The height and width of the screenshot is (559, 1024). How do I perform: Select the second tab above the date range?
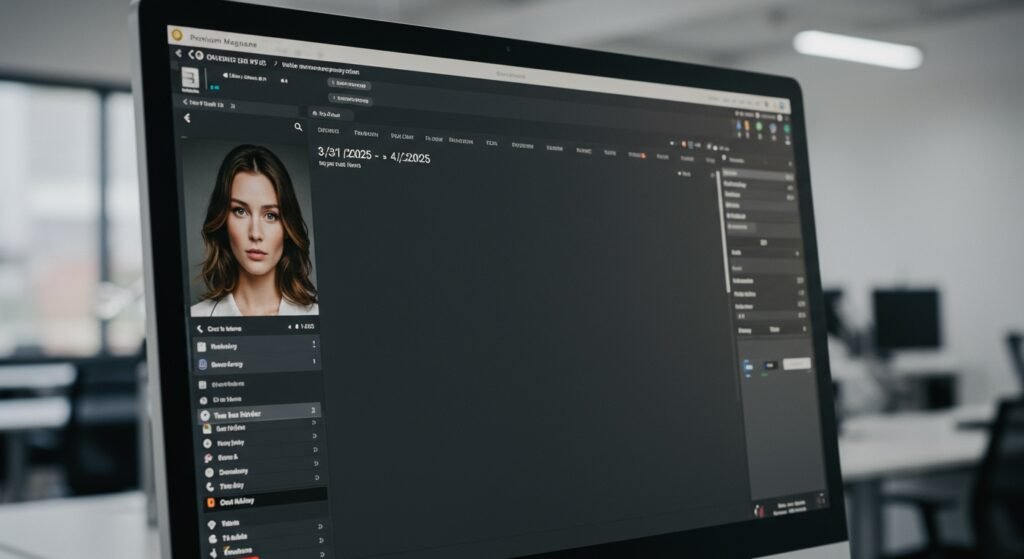(x=366, y=135)
